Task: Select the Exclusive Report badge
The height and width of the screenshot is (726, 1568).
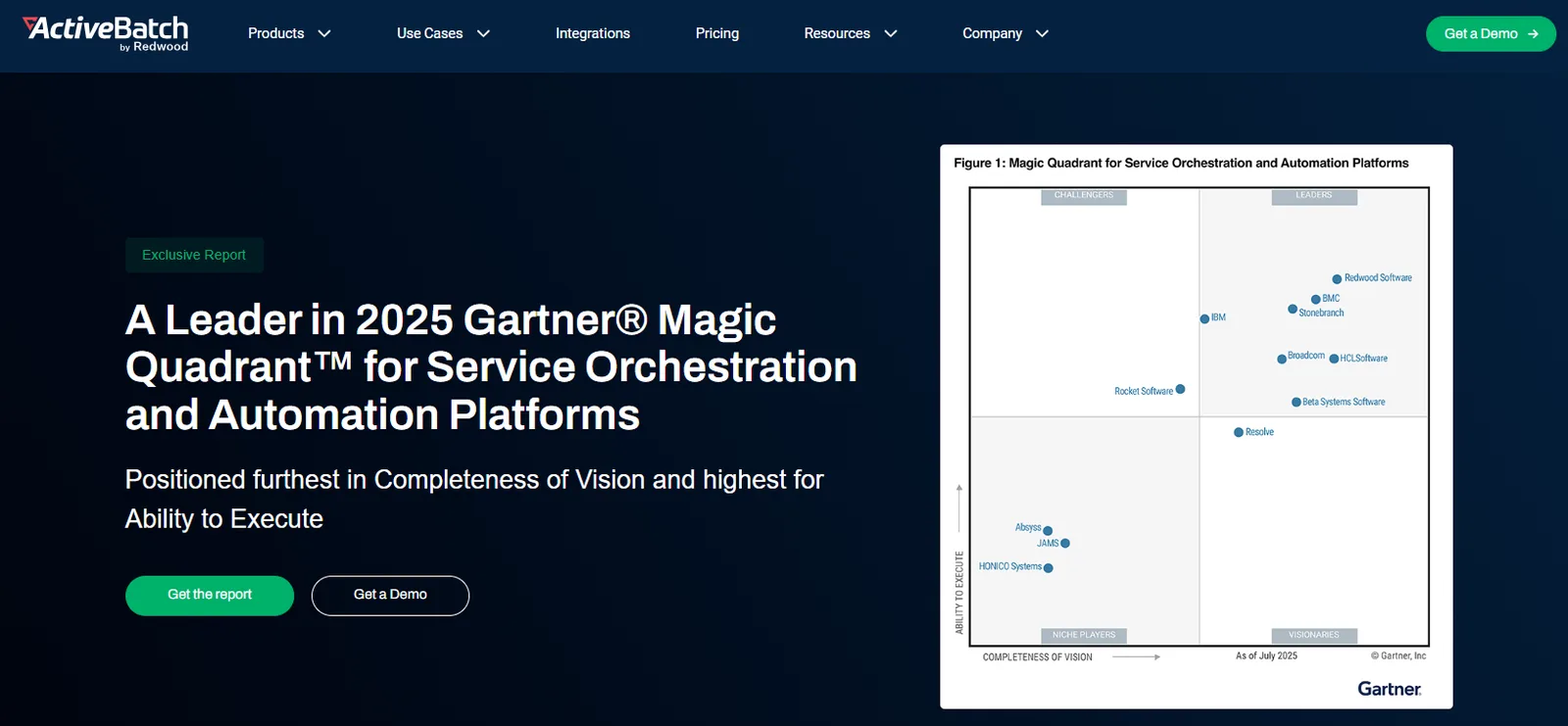Action: pos(194,255)
